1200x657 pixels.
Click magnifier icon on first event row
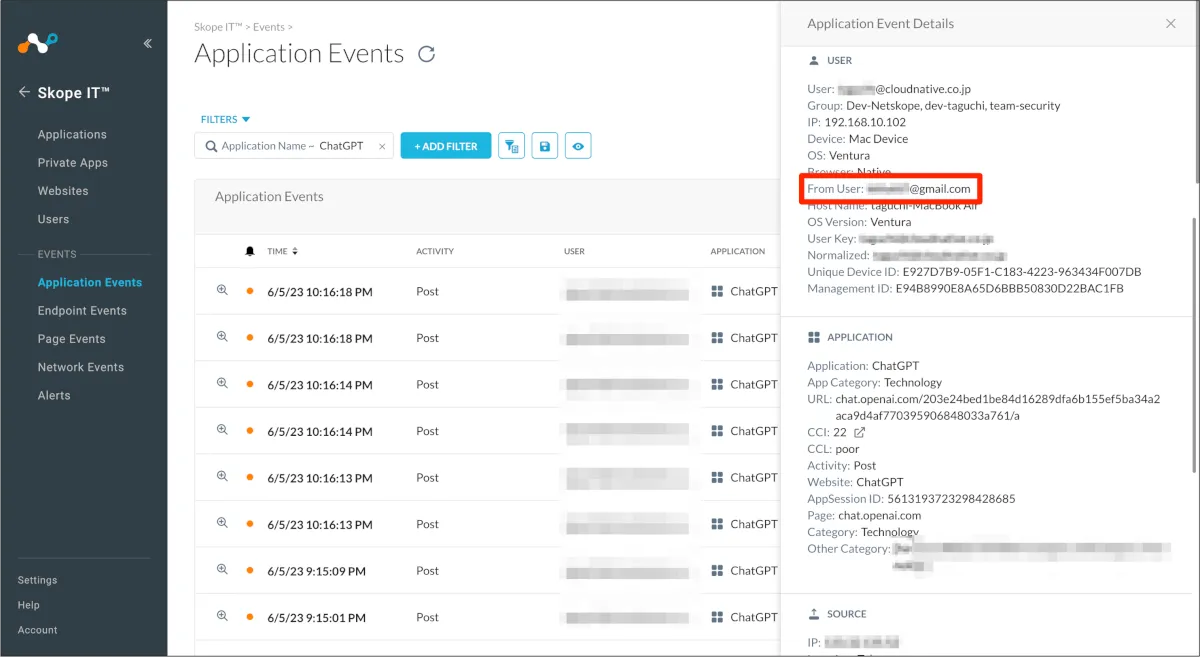(x=222, y=291)
